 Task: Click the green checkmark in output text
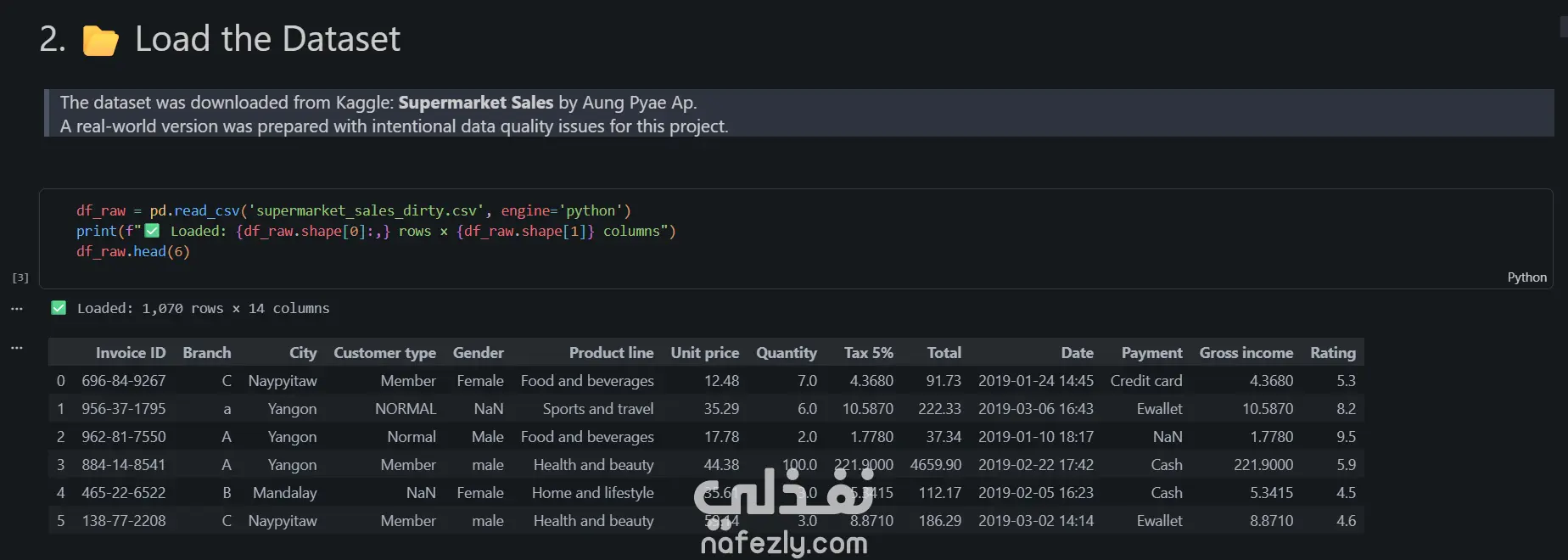pos(59,308)
